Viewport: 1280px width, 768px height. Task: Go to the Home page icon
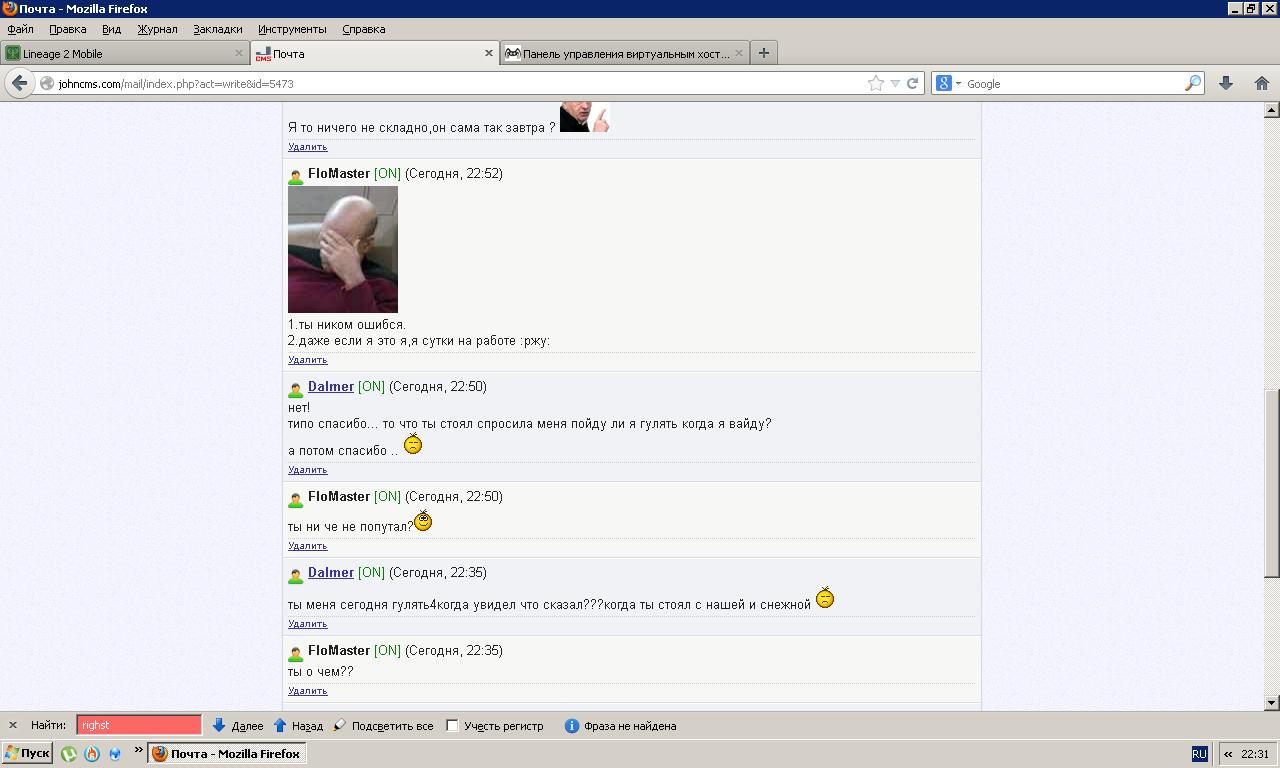pyautogui.click(x=1261, y=84)
